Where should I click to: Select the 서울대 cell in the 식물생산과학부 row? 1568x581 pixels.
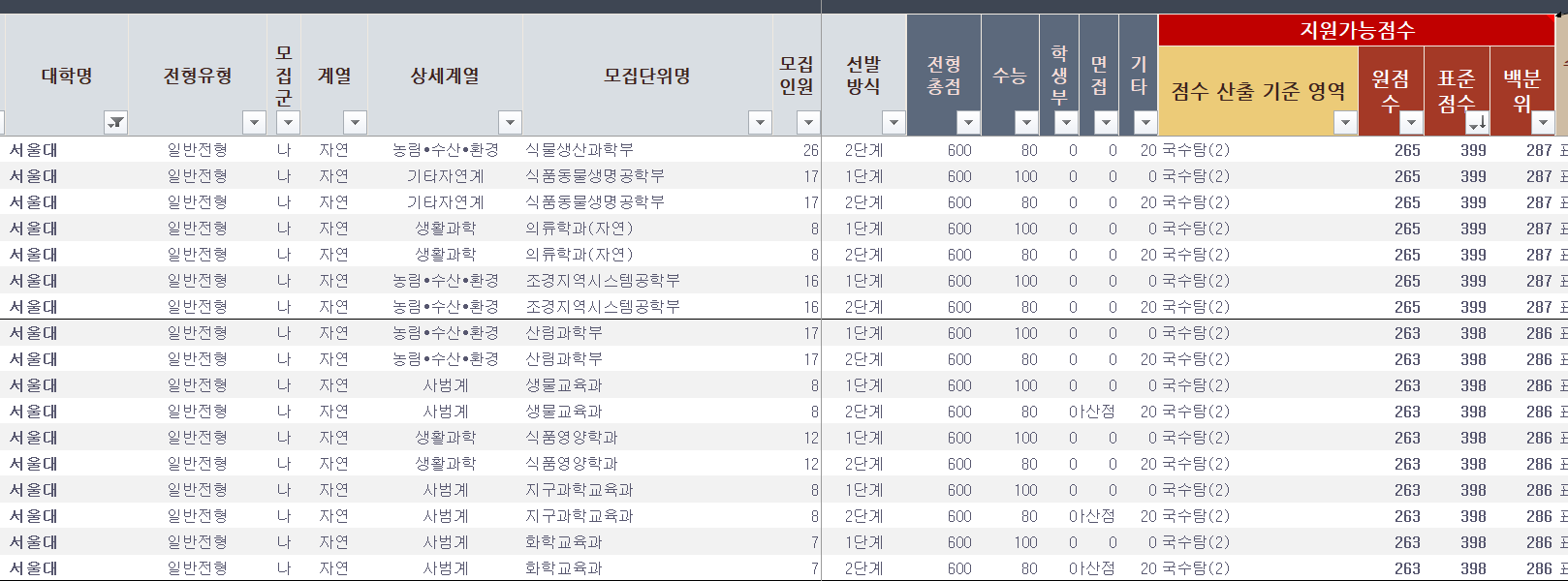point(67,150)
